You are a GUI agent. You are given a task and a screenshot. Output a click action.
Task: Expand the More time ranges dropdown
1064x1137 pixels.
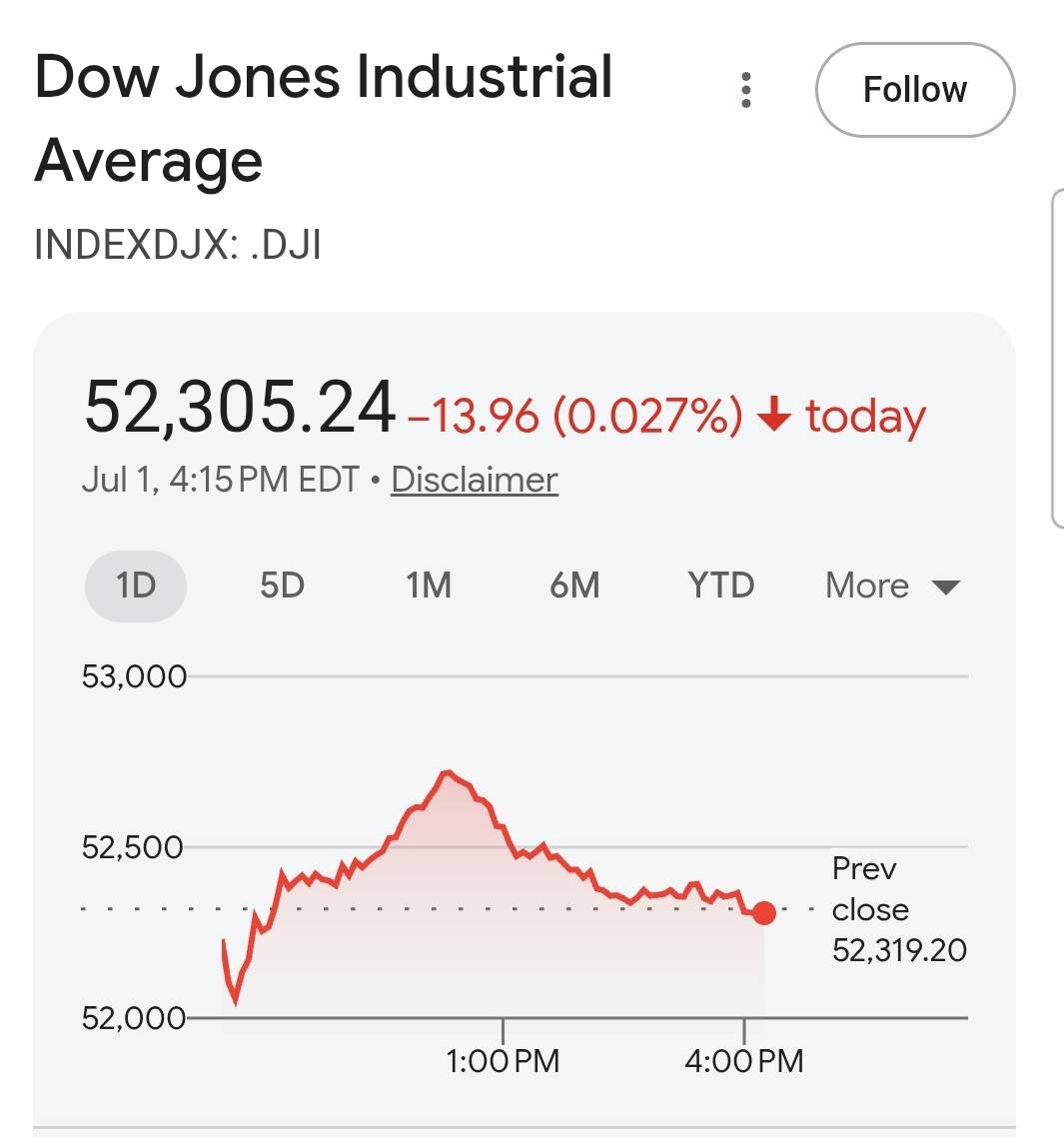893,585
